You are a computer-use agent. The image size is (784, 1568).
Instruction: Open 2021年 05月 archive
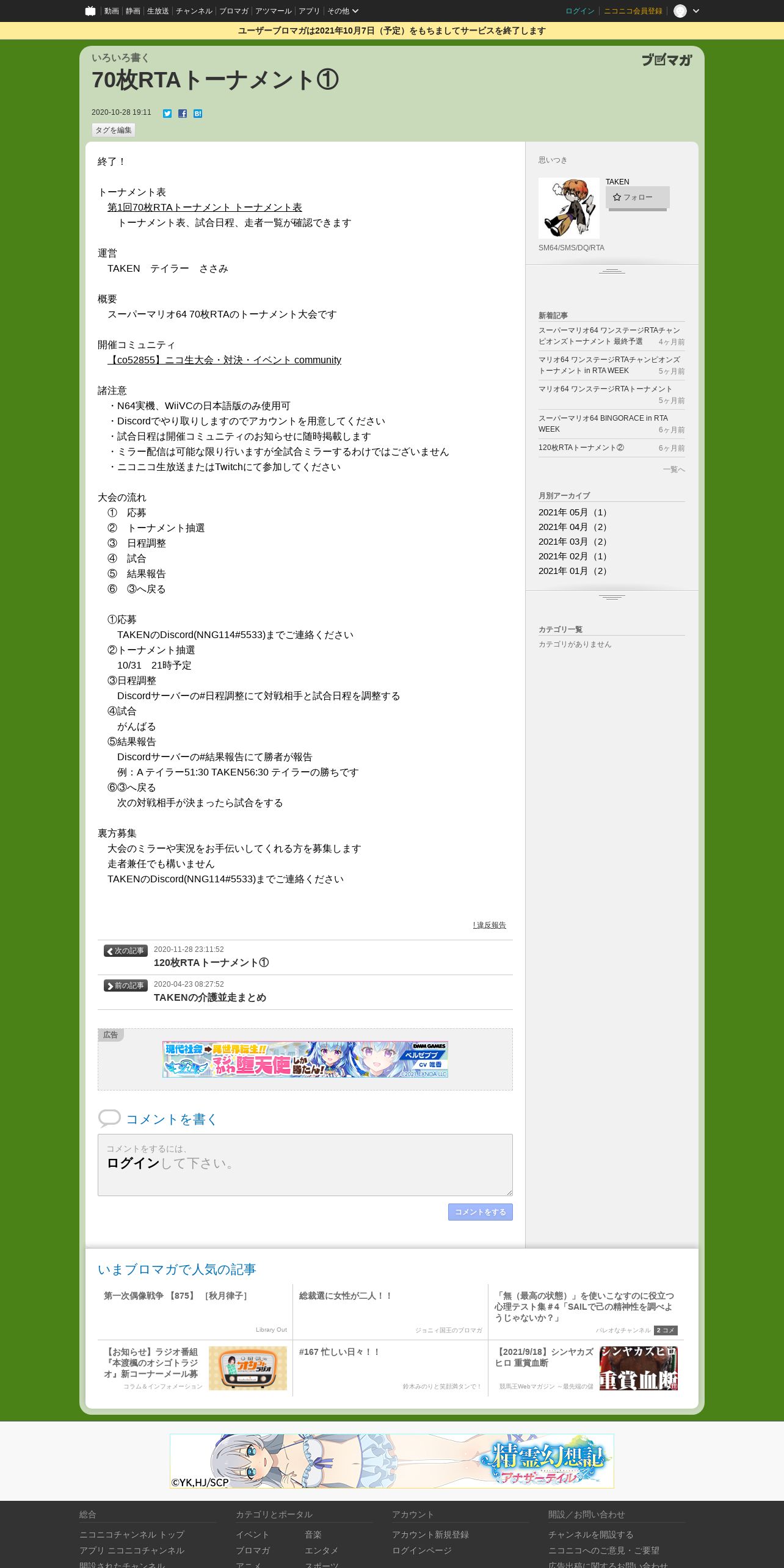573,512
